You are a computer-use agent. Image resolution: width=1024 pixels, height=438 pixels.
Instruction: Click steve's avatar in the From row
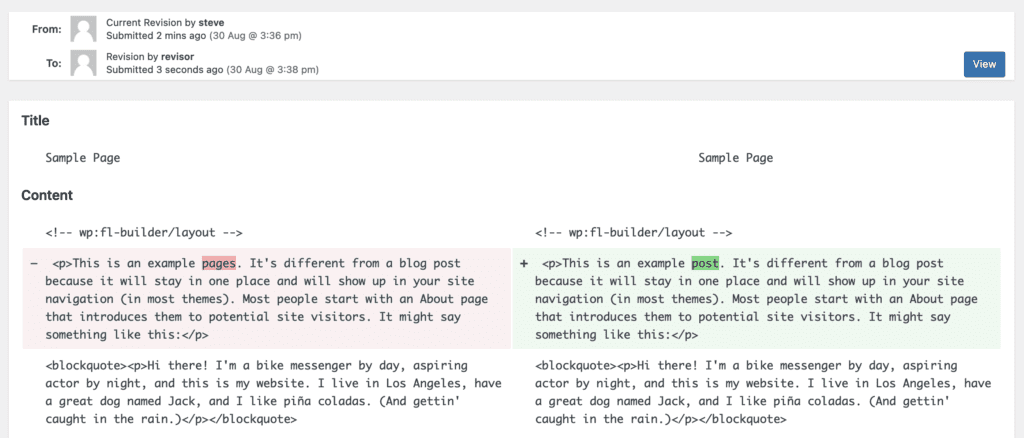pyautogui.click(x=85, y=28)
